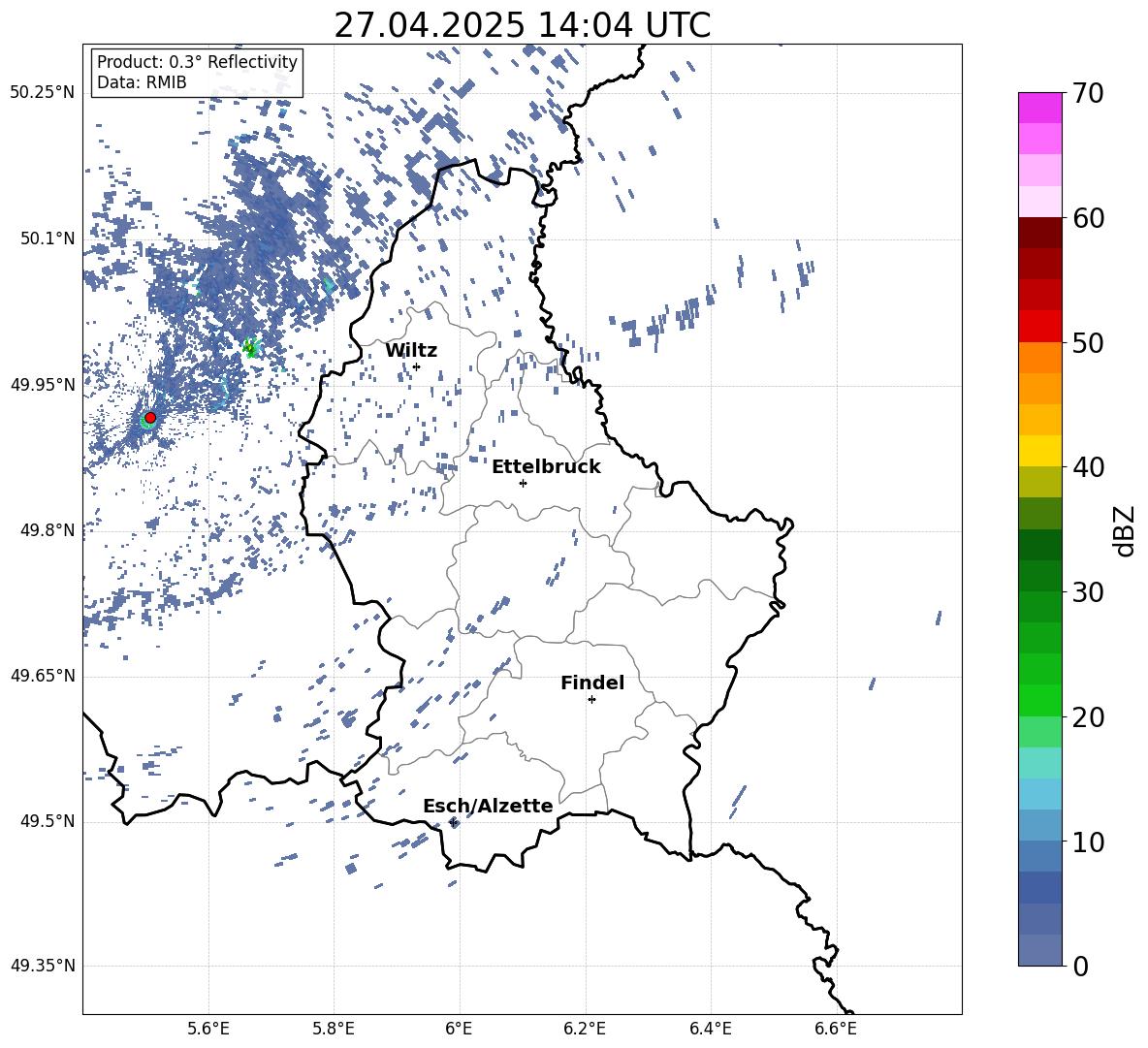
Task: Click the Data: RMIB text
Action: point(142,82)
